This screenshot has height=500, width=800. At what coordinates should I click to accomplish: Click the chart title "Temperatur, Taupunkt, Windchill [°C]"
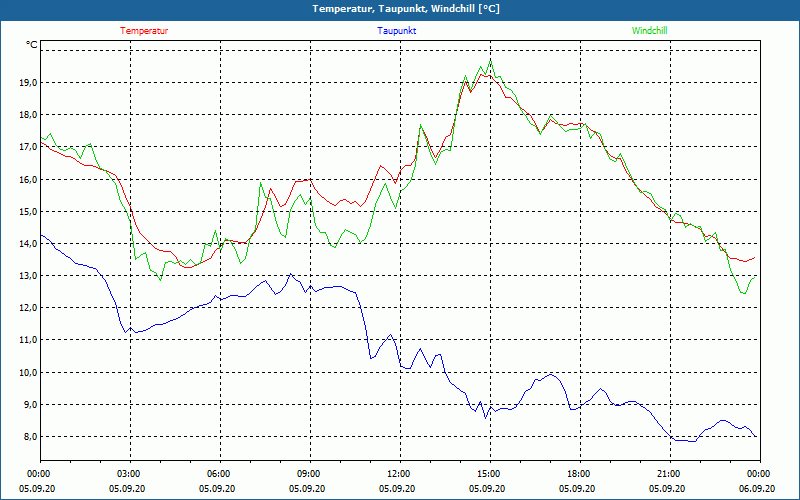(x=406, y=9)
